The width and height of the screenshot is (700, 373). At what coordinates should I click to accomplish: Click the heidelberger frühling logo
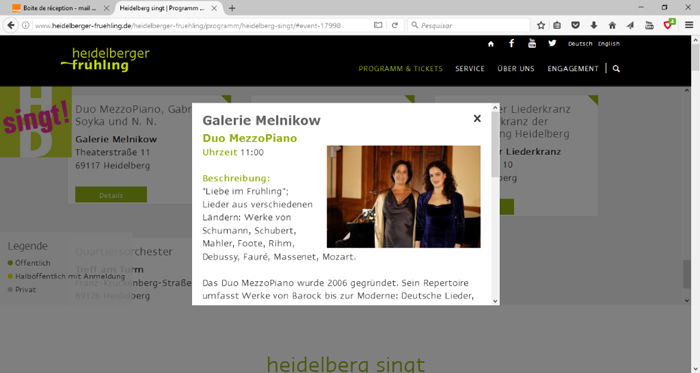pos(105,59)
